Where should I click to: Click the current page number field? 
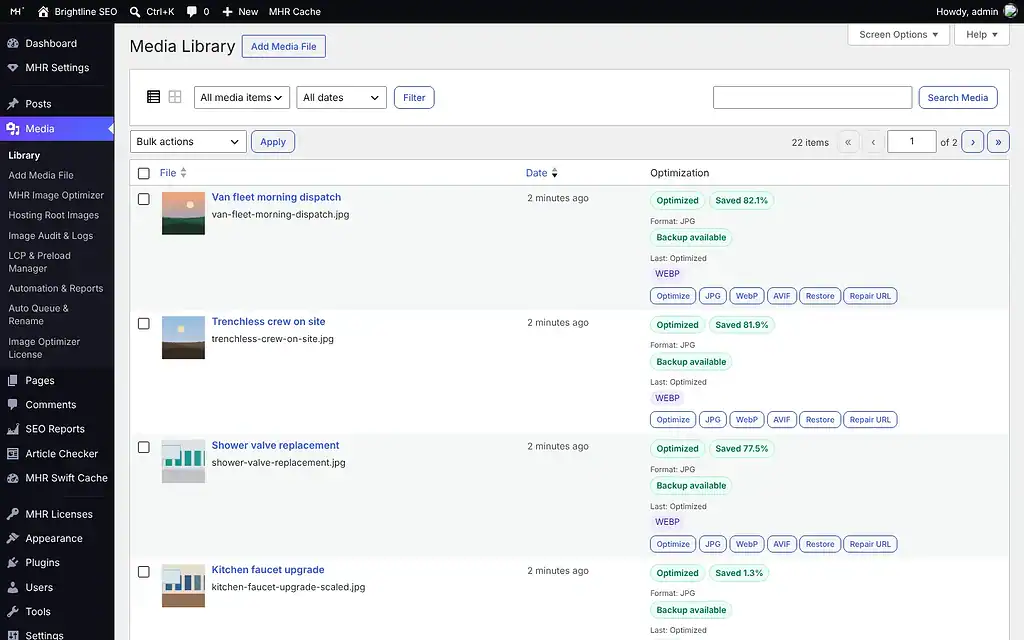click(x=912, y=142)
